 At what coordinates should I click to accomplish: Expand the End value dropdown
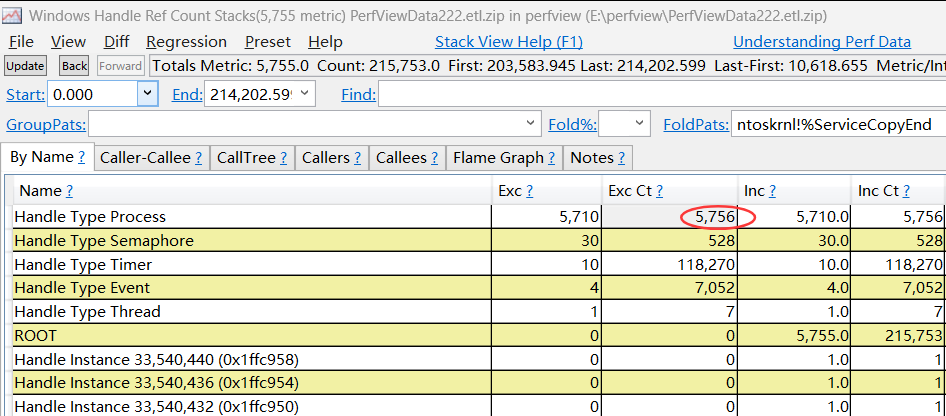coord(303,94)
